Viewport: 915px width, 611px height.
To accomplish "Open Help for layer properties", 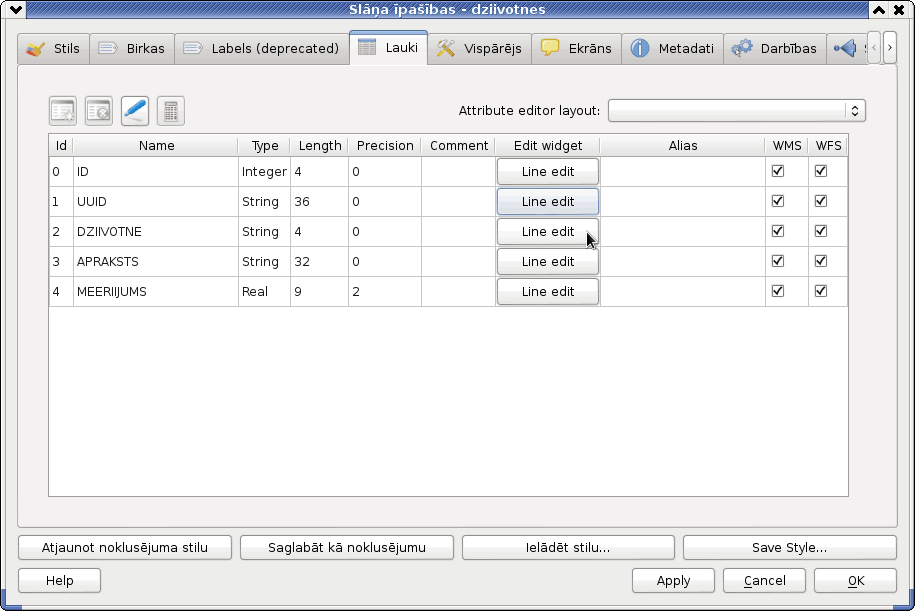I will tap(60, 581).
